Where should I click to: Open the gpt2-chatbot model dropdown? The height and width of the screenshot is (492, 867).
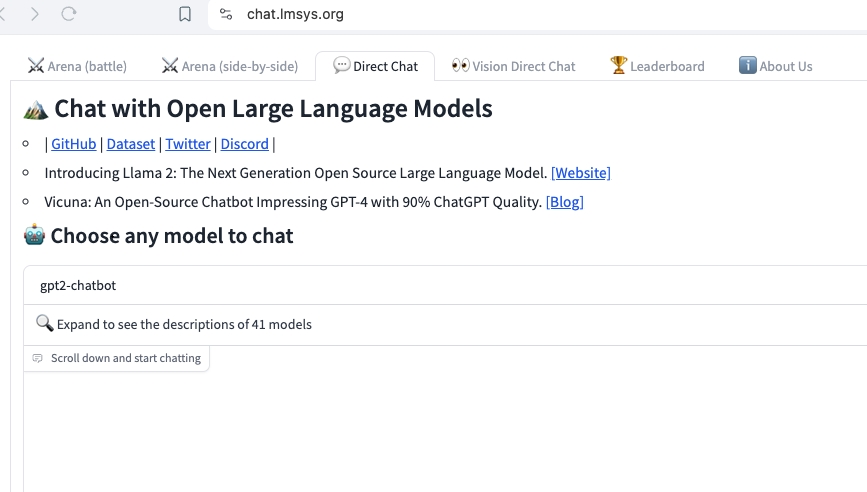pyautogui.click(x=440, y=286)
